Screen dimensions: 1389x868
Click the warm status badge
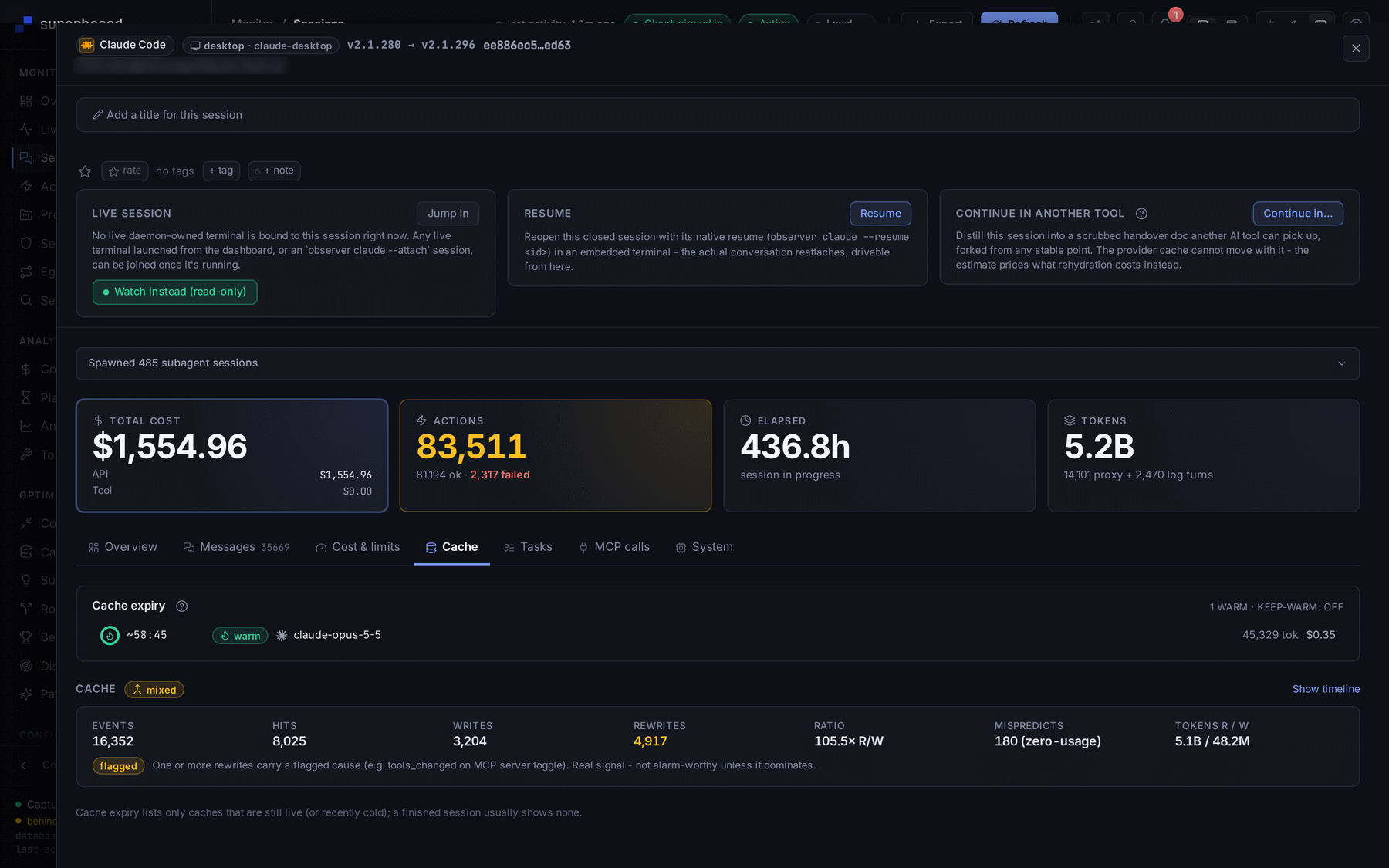[240, 636]
